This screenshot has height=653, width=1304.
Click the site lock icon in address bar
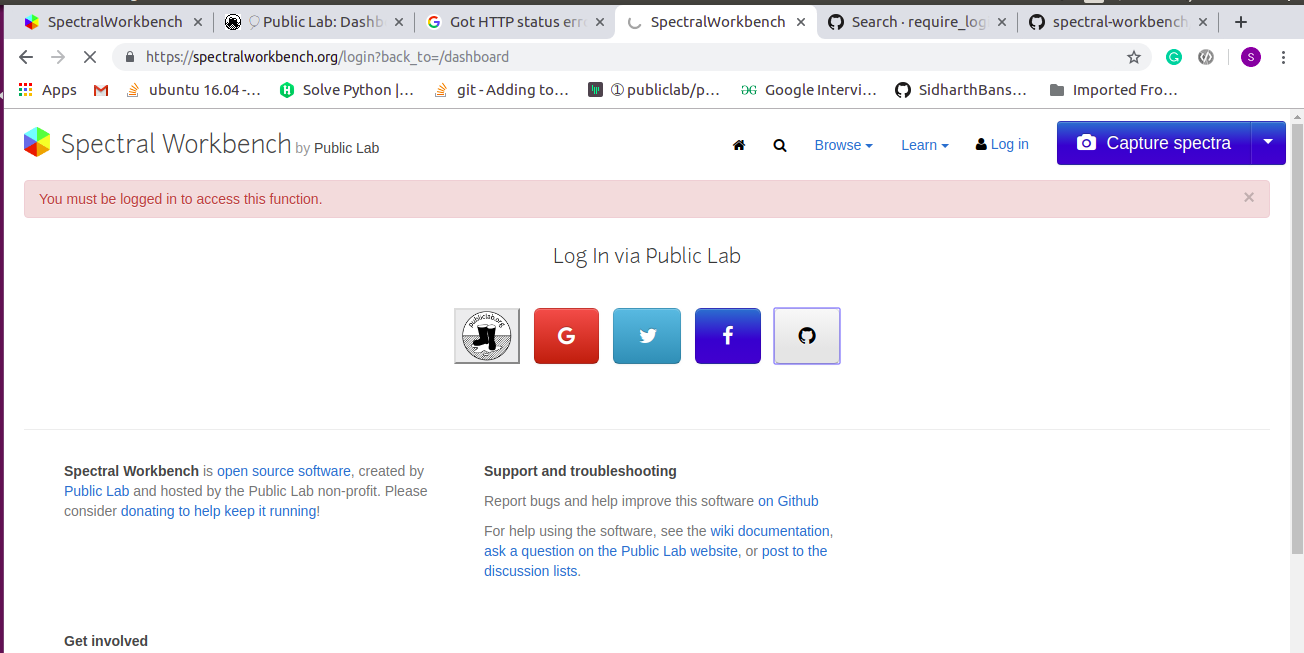pyautogui.click(x=130, y=57)
